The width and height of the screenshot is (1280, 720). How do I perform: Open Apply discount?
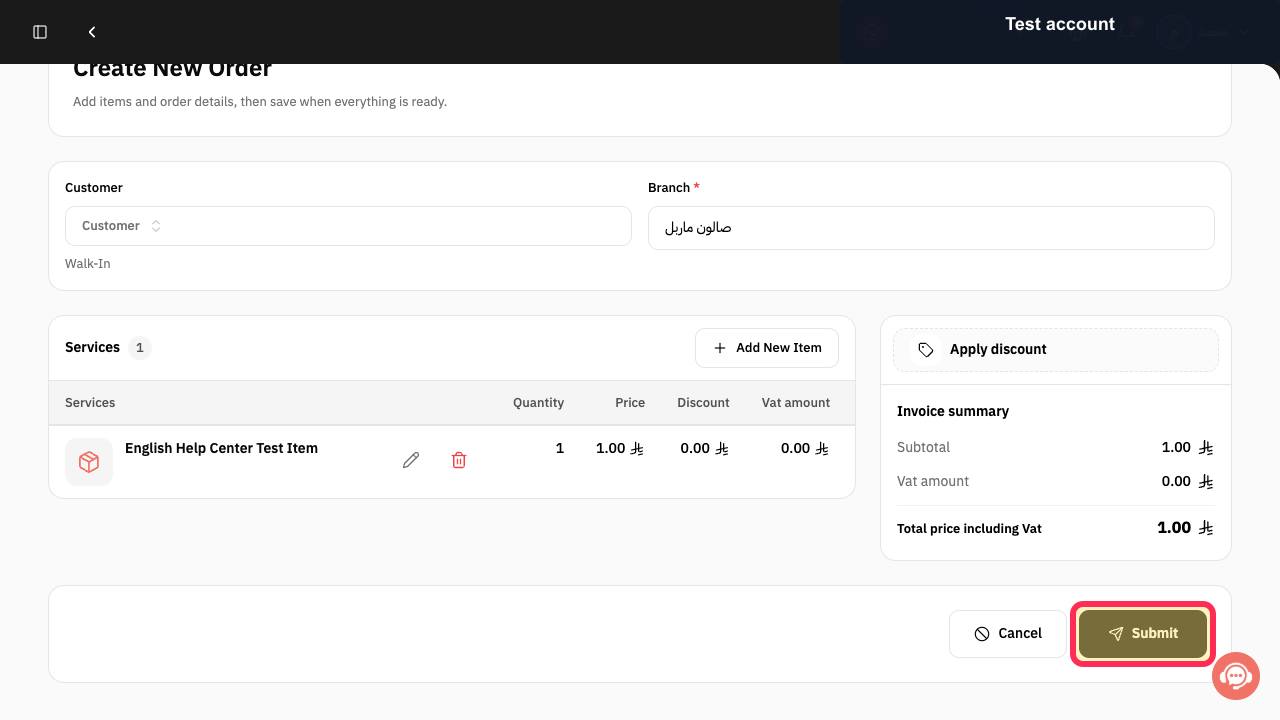tap(1056, 350)
